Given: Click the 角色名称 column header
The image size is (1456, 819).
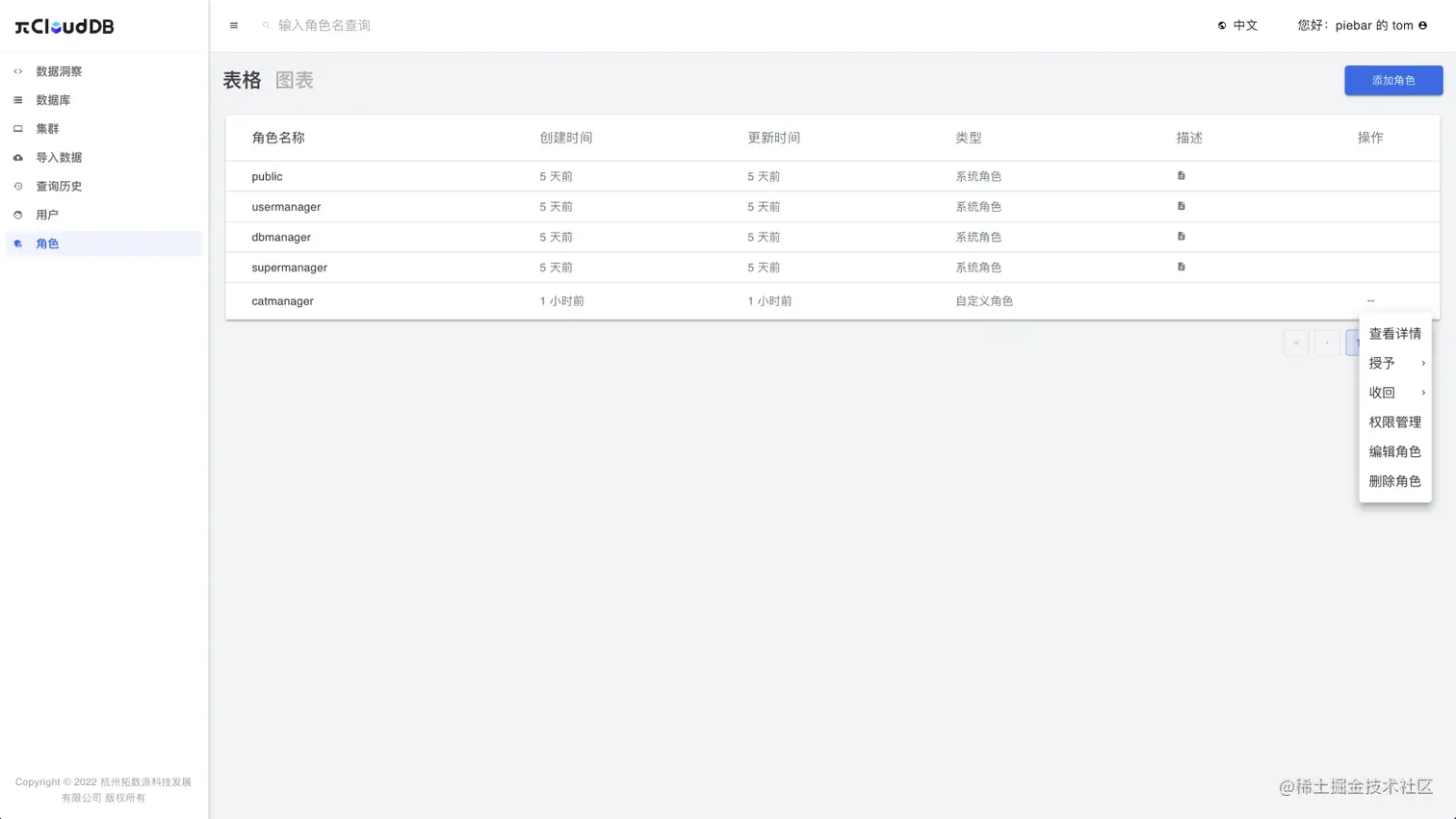Looking at the screenshot, I should coord(278,139).
